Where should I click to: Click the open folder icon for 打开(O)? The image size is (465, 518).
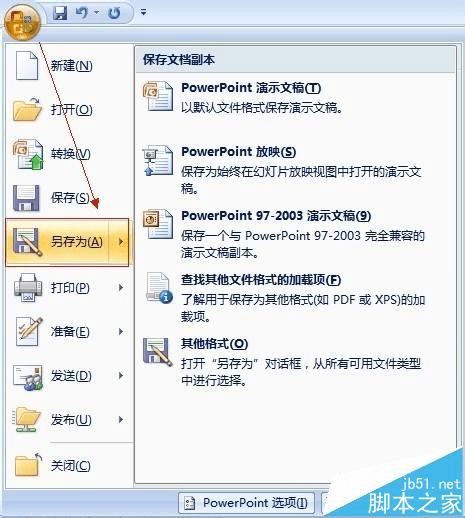click(27, 109)
